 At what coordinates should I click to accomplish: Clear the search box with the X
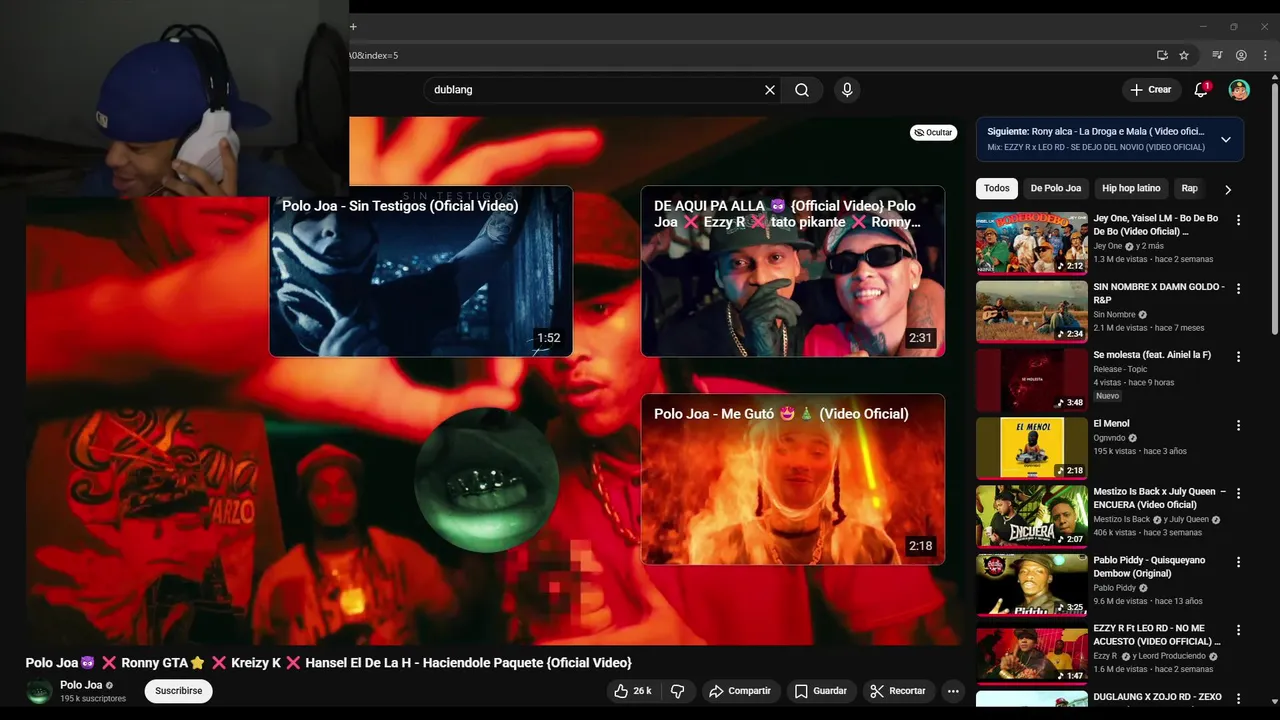pyautogui.click(x=770, y=90)
